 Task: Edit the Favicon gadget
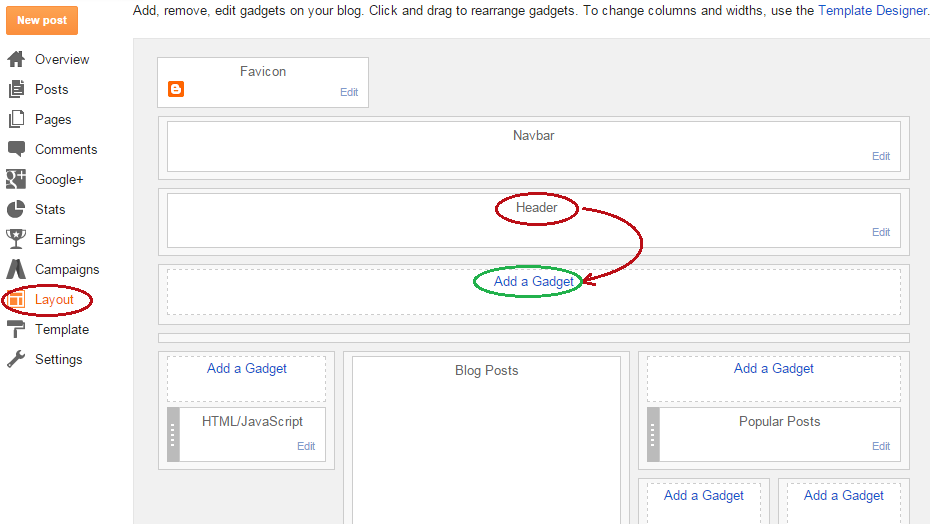[x=349, y=92]
